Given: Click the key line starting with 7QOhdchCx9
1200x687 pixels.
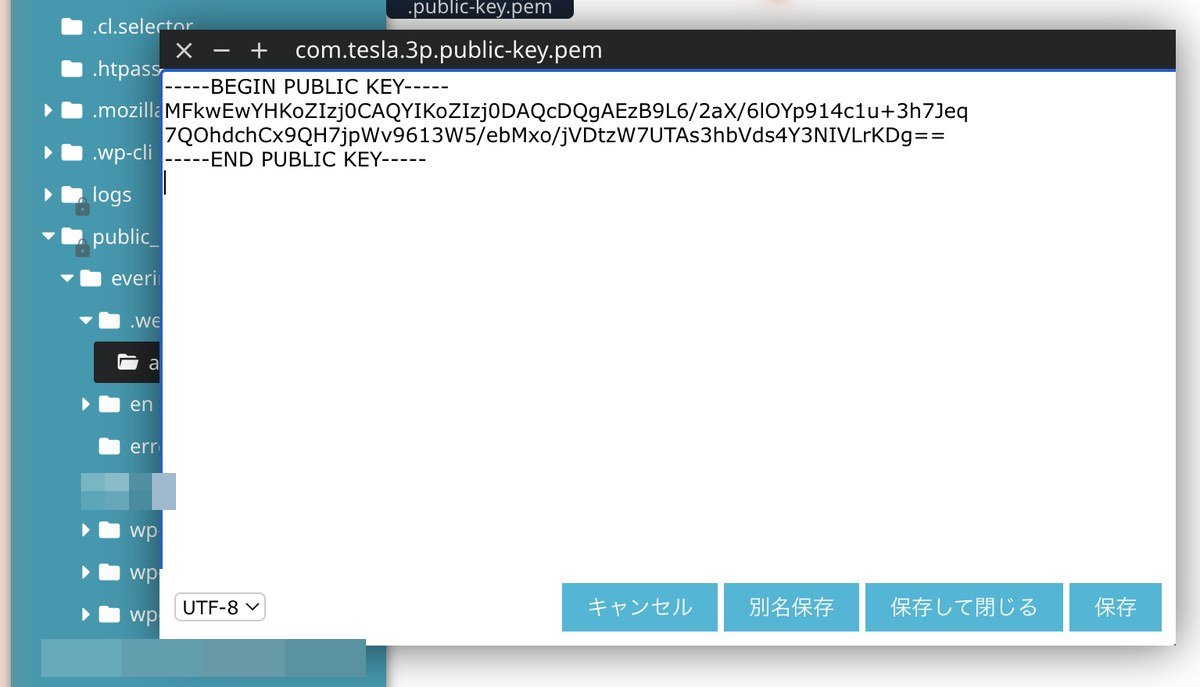Looking at the screenshot, I should click(x=555, y=135).
